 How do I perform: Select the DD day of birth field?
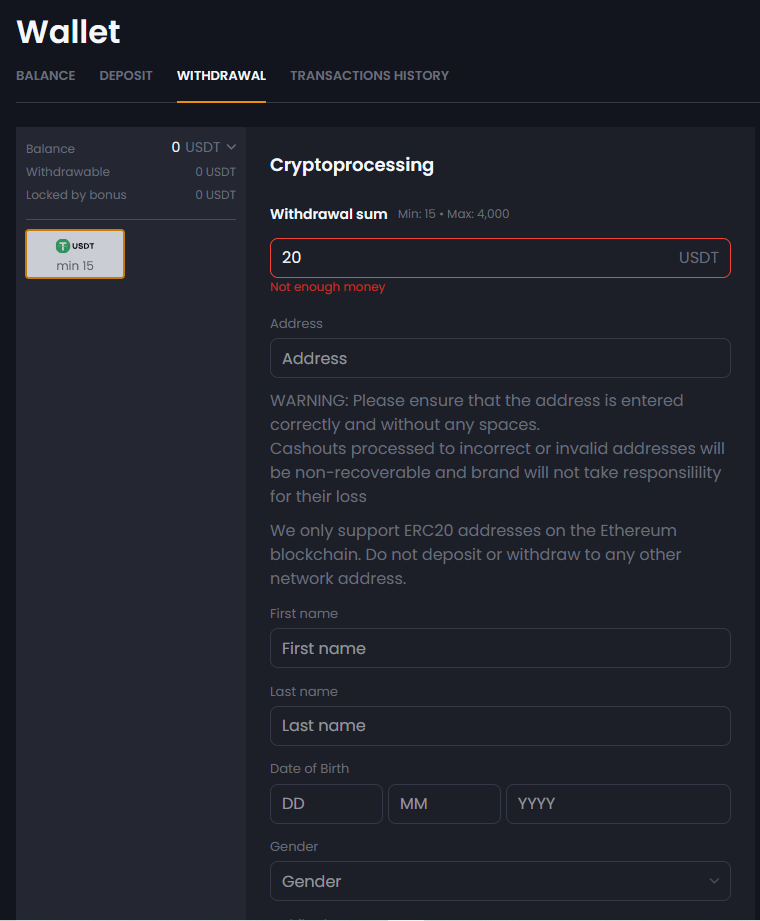tap(326, 804)
